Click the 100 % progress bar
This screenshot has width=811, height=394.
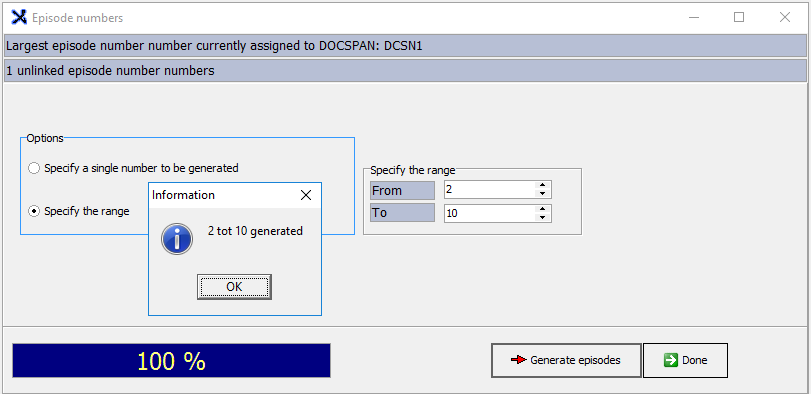pos(171,360)
